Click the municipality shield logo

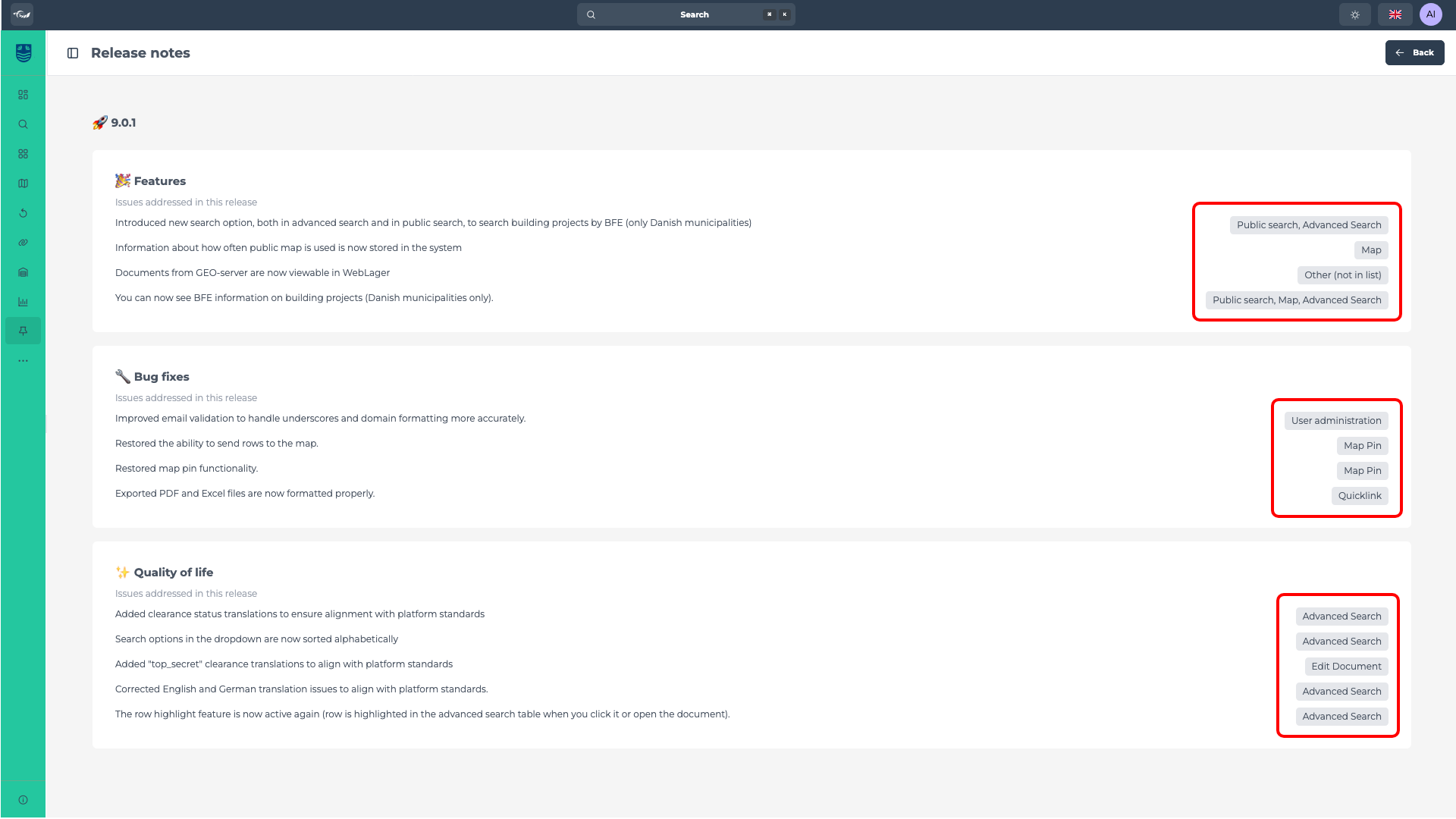24,53
